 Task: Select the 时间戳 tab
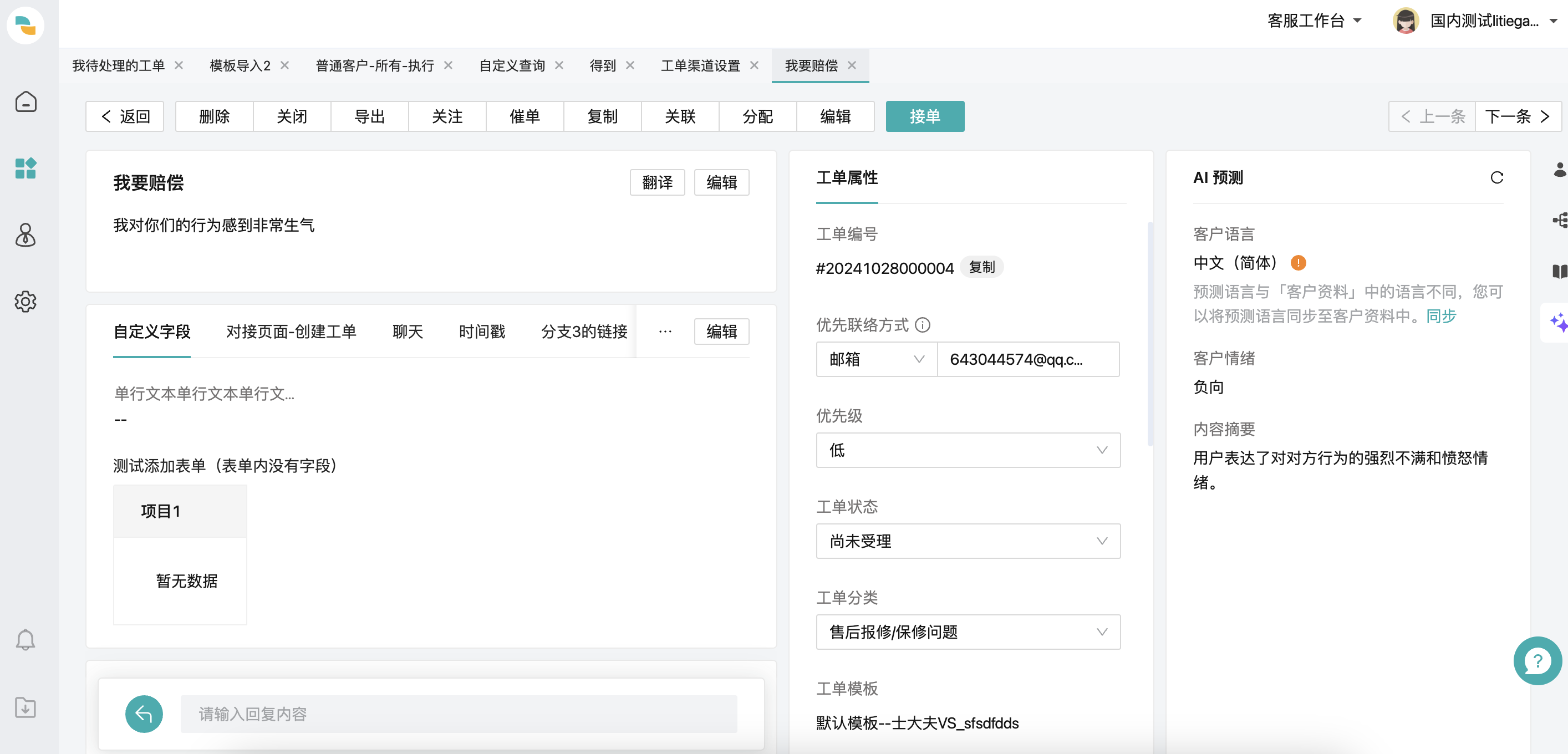click(x=482, y=332)
